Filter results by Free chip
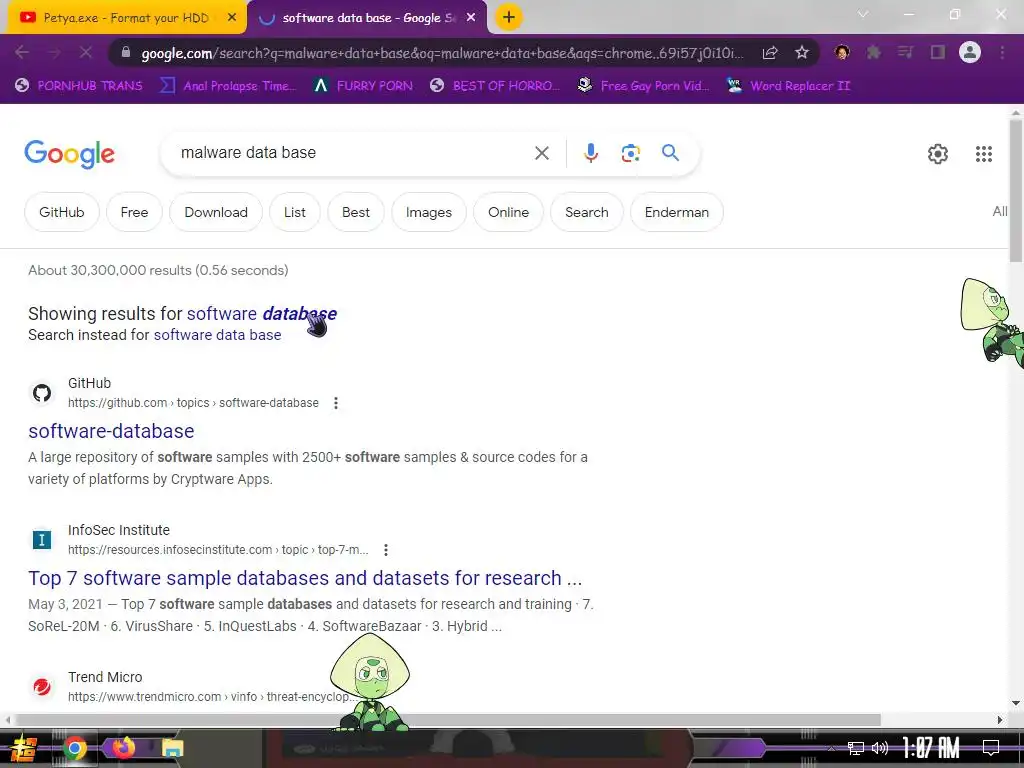The image size is (1024, 768). 134,212
